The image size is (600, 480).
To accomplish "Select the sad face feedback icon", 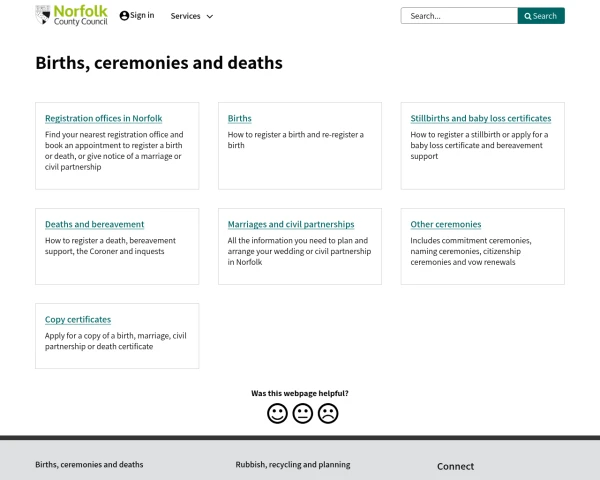I will pos(328,413).
